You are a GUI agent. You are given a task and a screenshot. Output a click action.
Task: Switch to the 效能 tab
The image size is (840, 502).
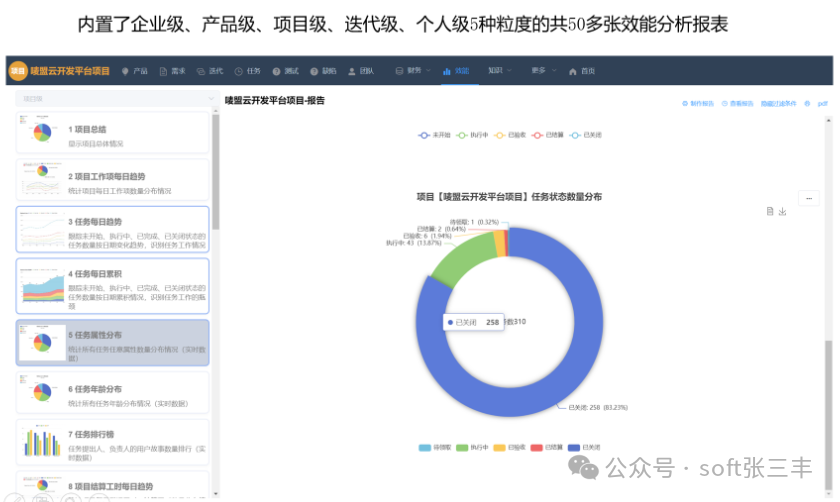[x=455, y=71]
